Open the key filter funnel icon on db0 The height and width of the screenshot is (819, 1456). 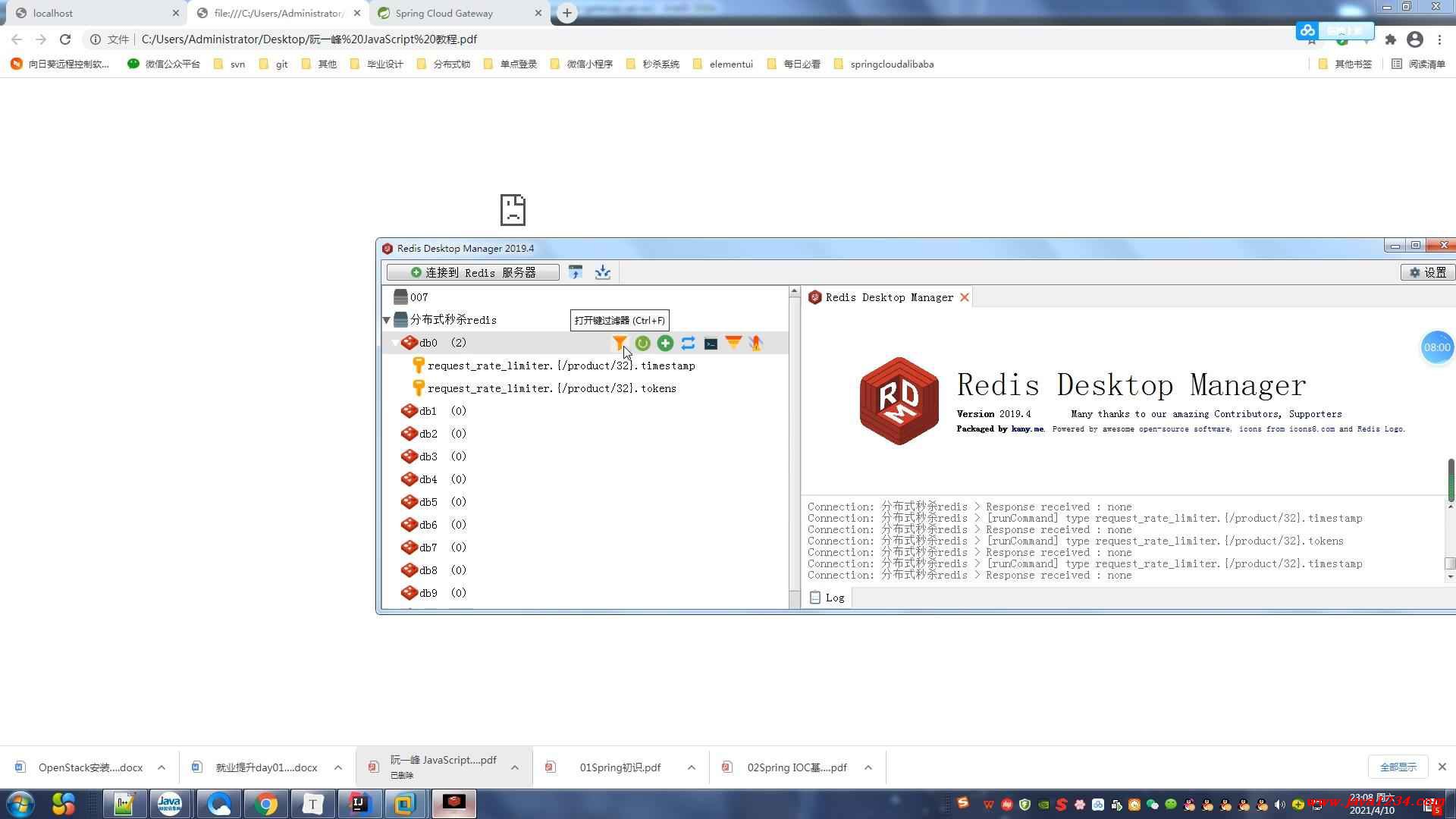(x=620, y=343)
